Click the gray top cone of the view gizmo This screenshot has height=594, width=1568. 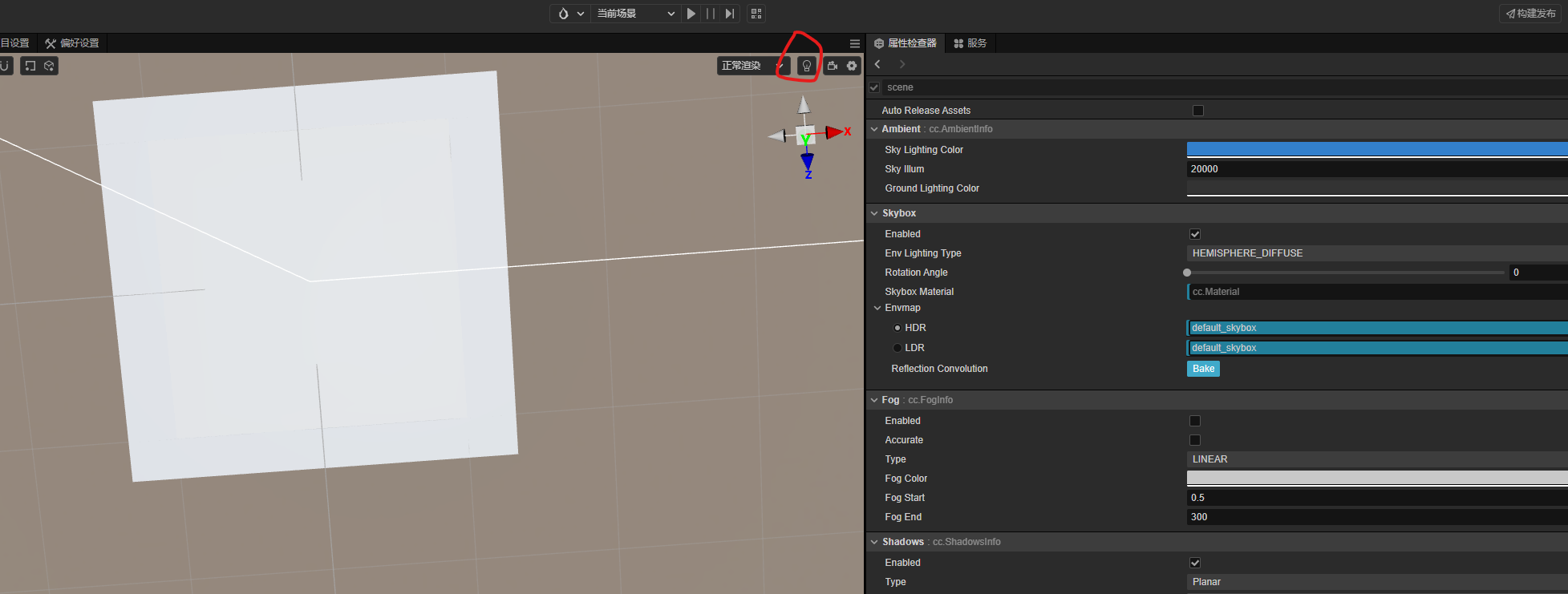tap(804, 105)
